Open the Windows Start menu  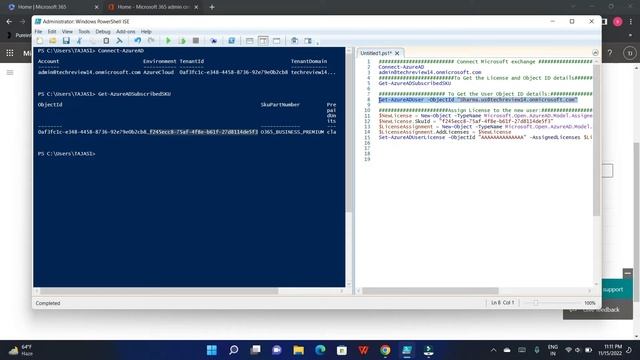[212, 350]
